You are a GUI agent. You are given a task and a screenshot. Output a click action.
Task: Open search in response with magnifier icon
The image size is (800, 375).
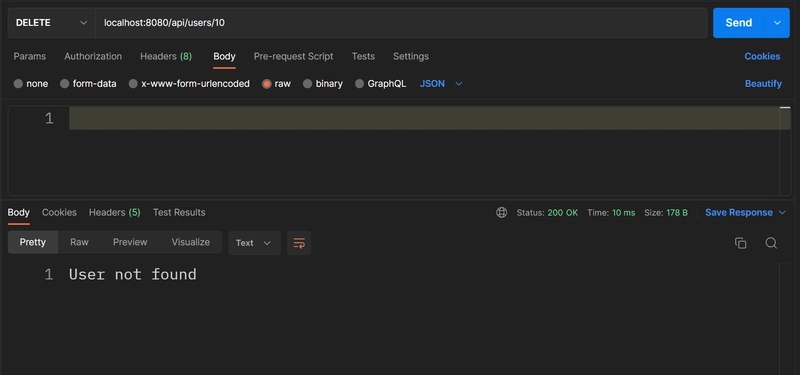click(x=771, y=243)
